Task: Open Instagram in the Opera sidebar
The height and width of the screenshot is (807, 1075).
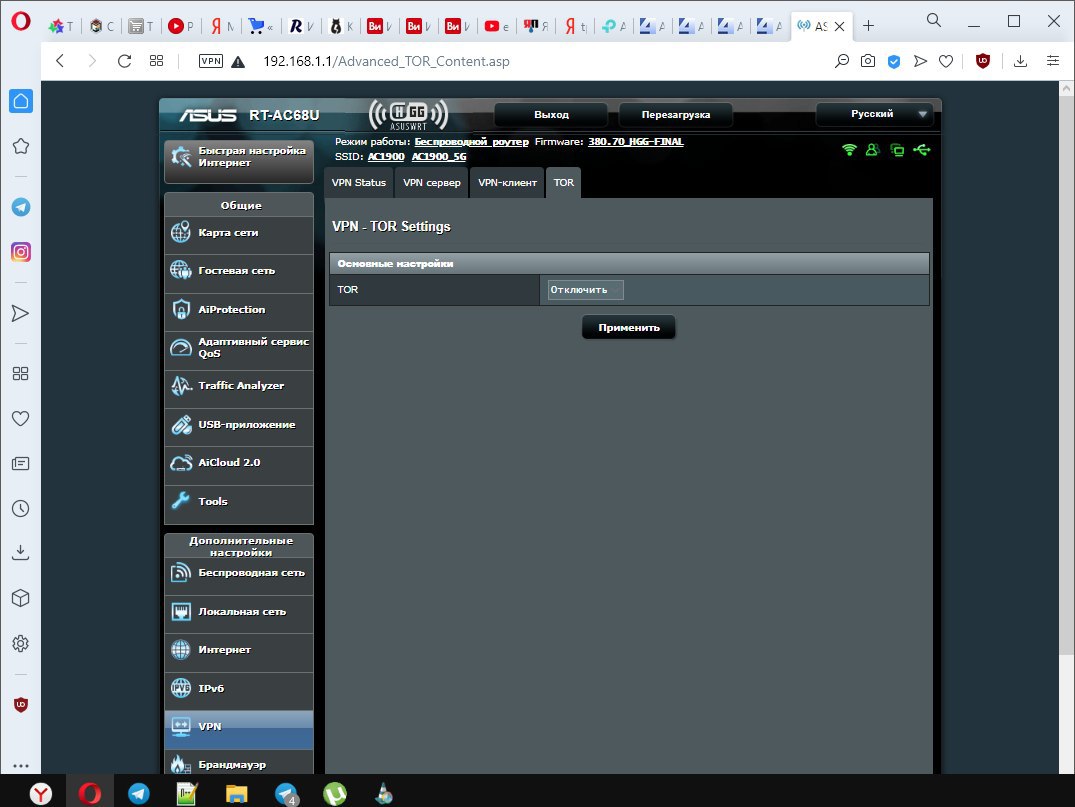Action: (x=21, y=252)
